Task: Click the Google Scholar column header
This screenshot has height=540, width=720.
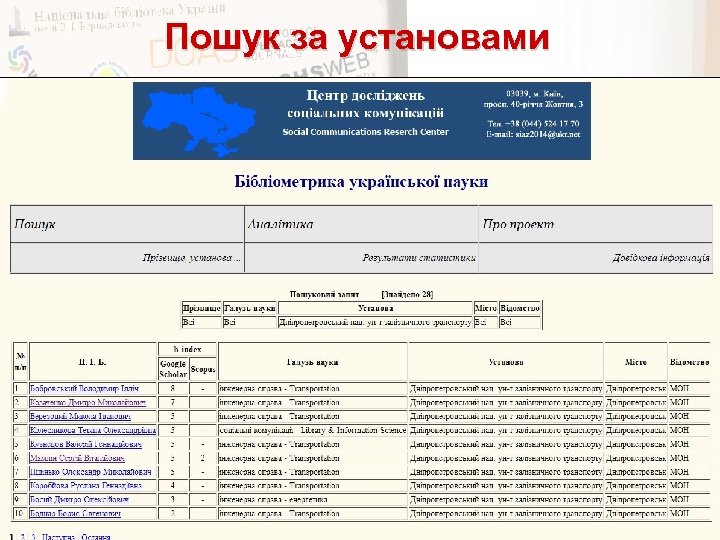Action: [x=173, y=368]
